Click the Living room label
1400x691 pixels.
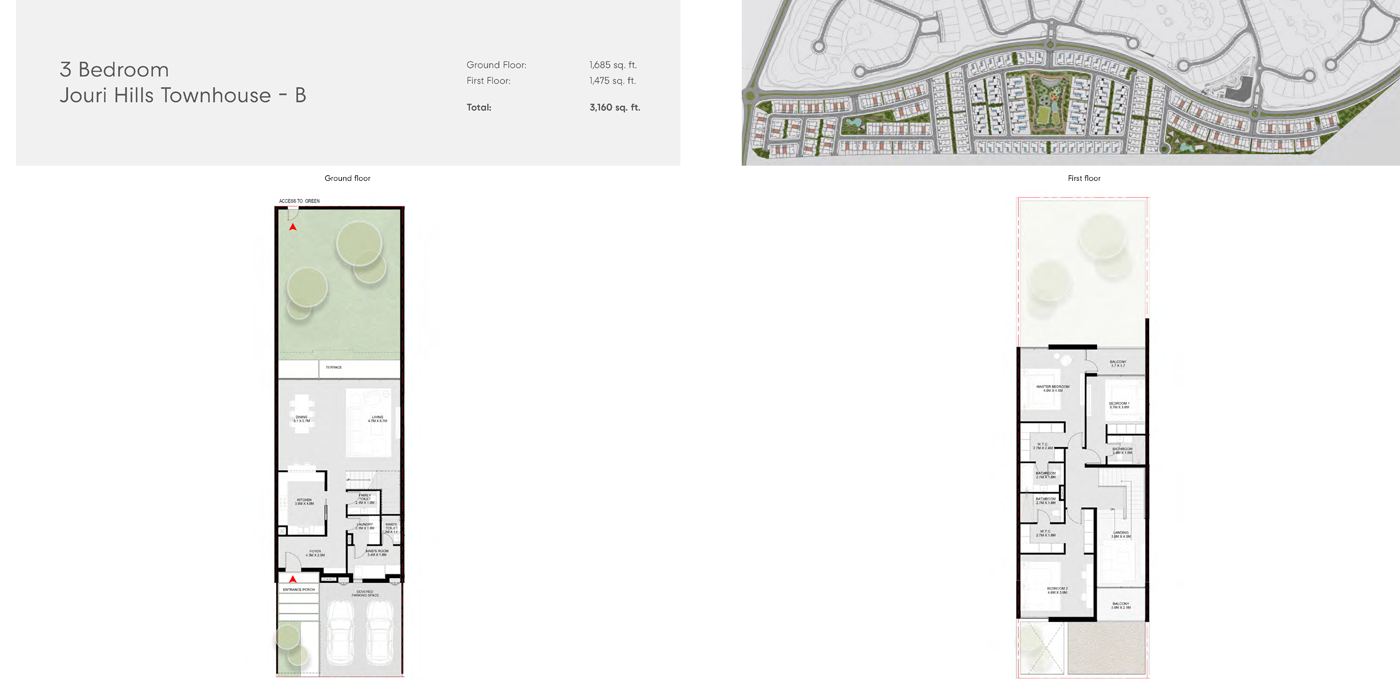[377, 419]
